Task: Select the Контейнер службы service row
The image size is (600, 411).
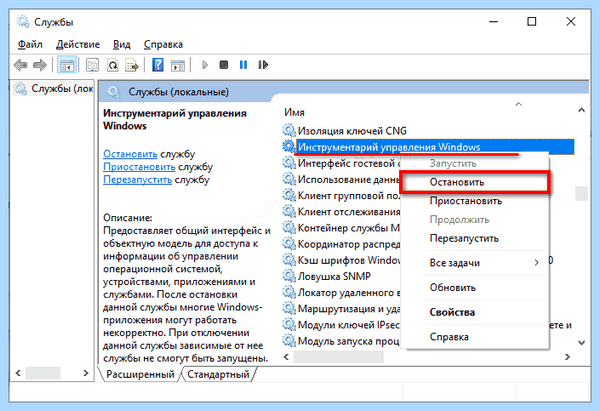Action: 349,228
